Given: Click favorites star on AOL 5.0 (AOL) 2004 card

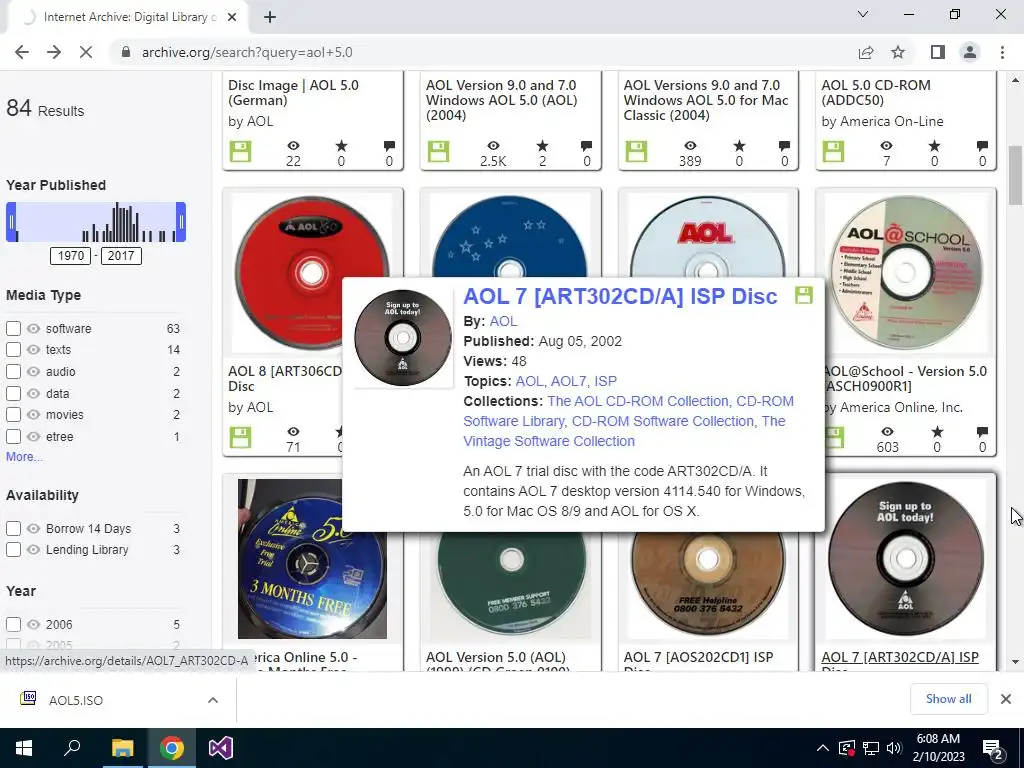Looking at the screenshot, I should pos(542,146).
